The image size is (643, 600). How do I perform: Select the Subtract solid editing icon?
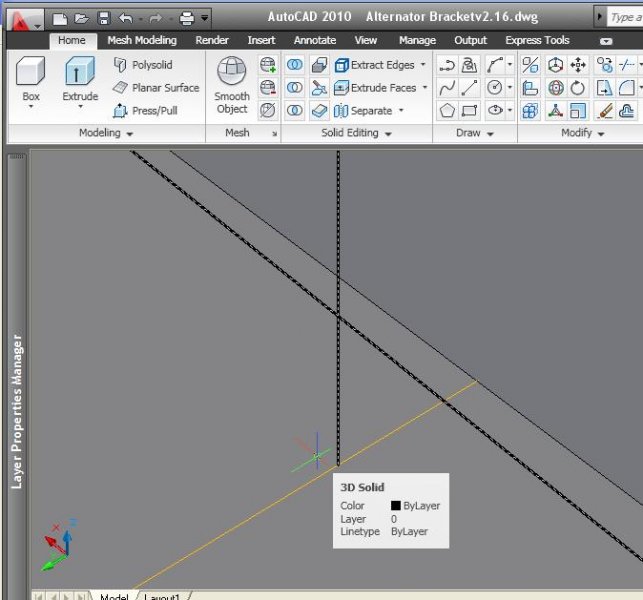tap(294, 88)
